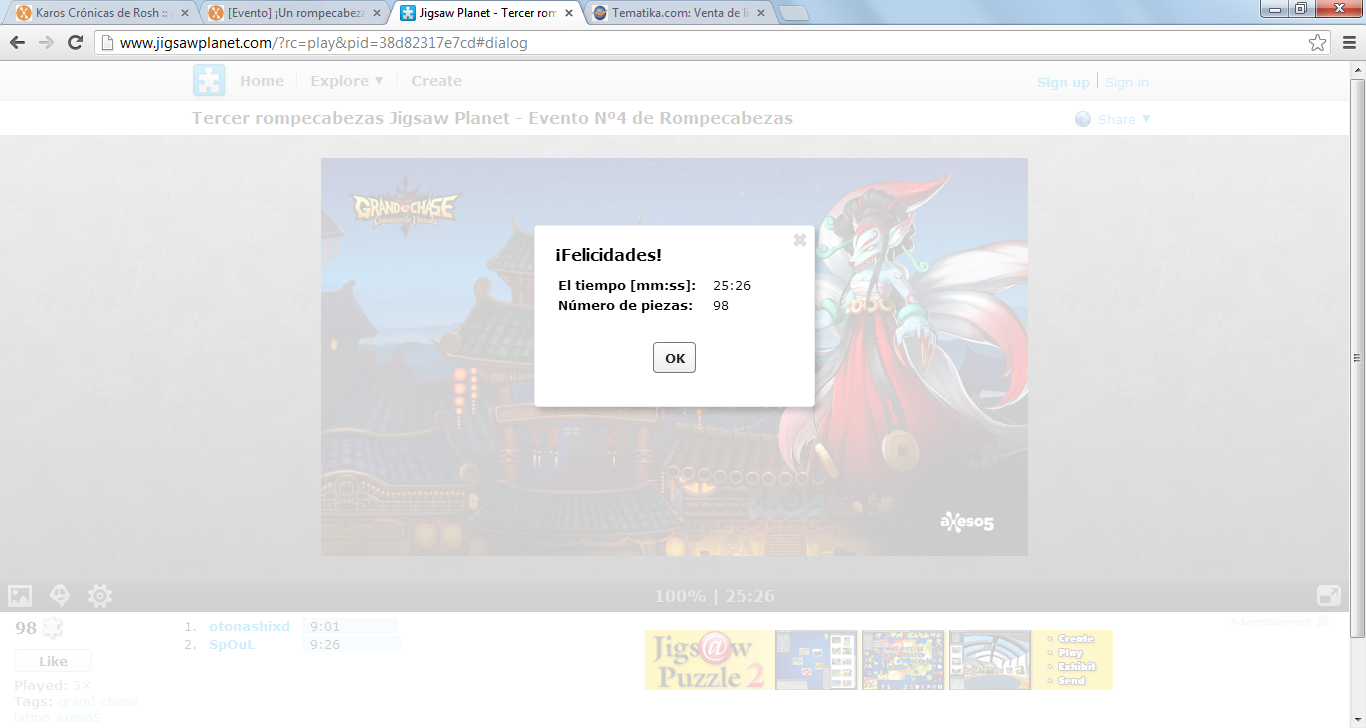Click the Sign up link

click(x=1063, y=82)
